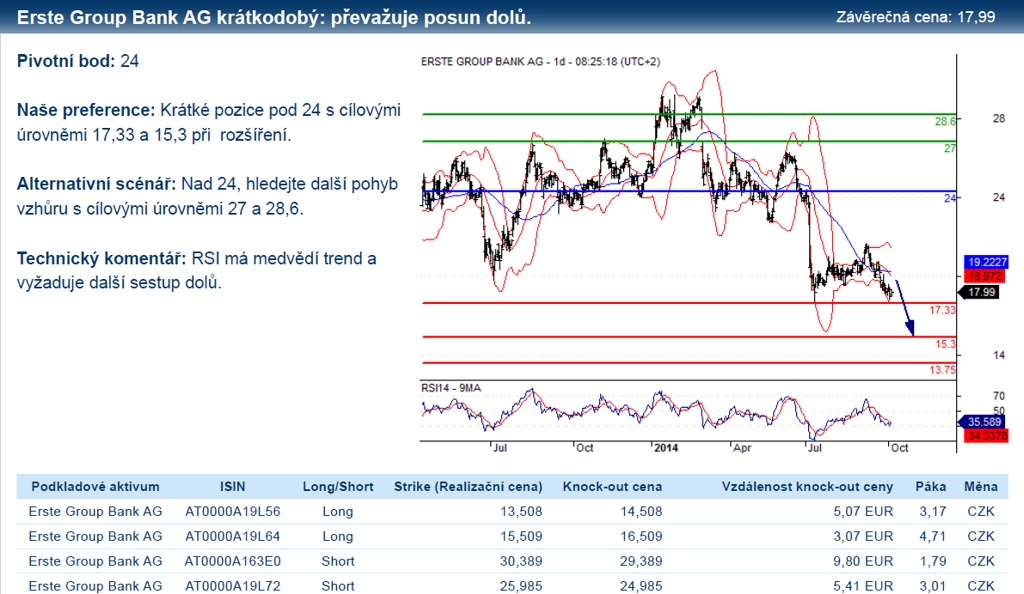Click the Apr label on the time axis
Viewport: 1024px width, 594px height.
pos(742,448)
